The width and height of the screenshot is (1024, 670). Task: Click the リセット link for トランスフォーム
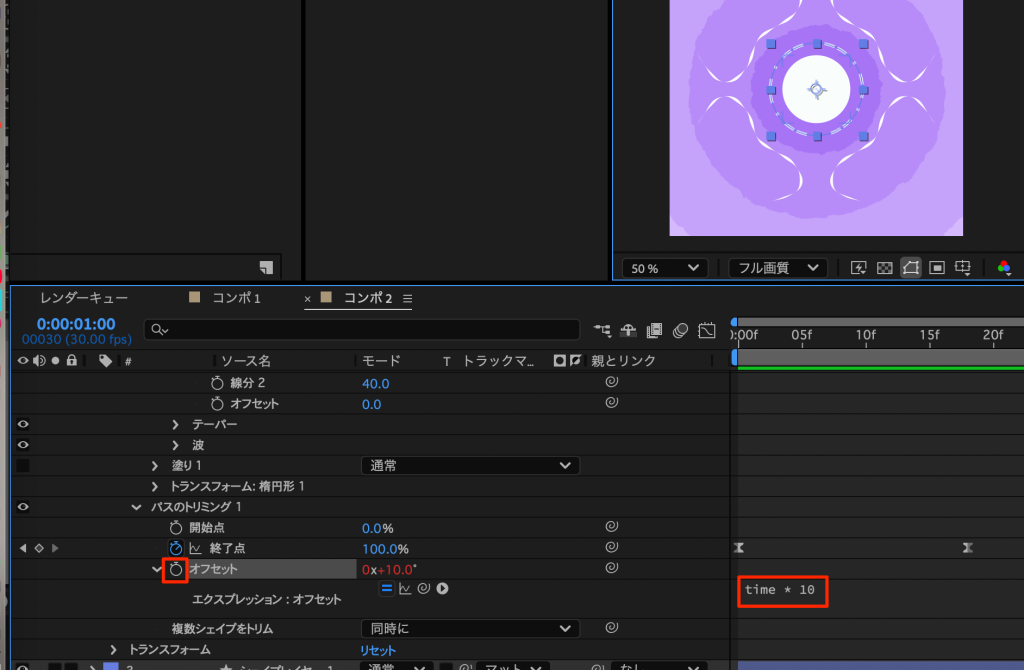tap(378, 650)
